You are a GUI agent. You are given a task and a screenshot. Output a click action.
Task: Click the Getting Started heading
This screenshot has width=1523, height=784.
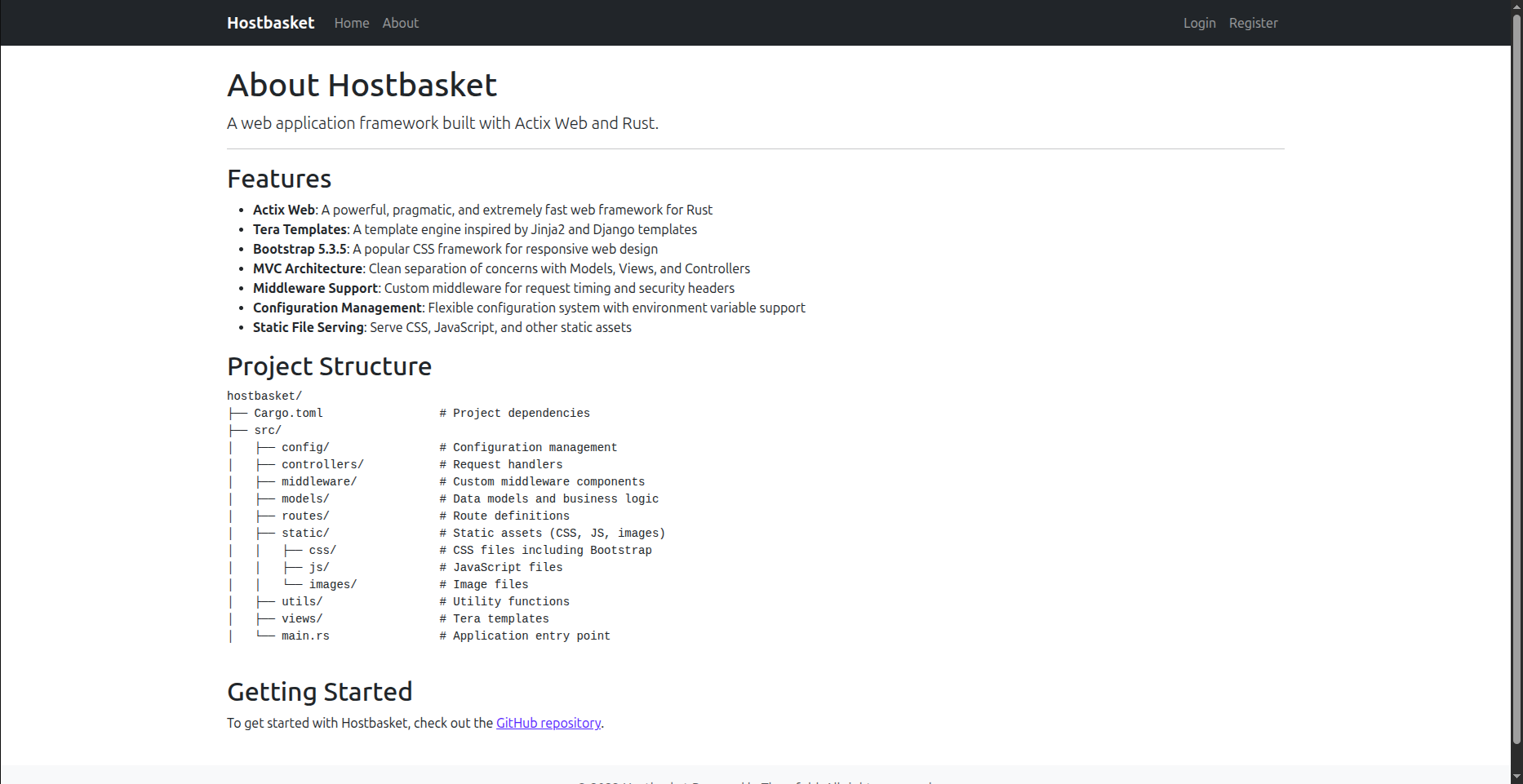click(319, 692)
